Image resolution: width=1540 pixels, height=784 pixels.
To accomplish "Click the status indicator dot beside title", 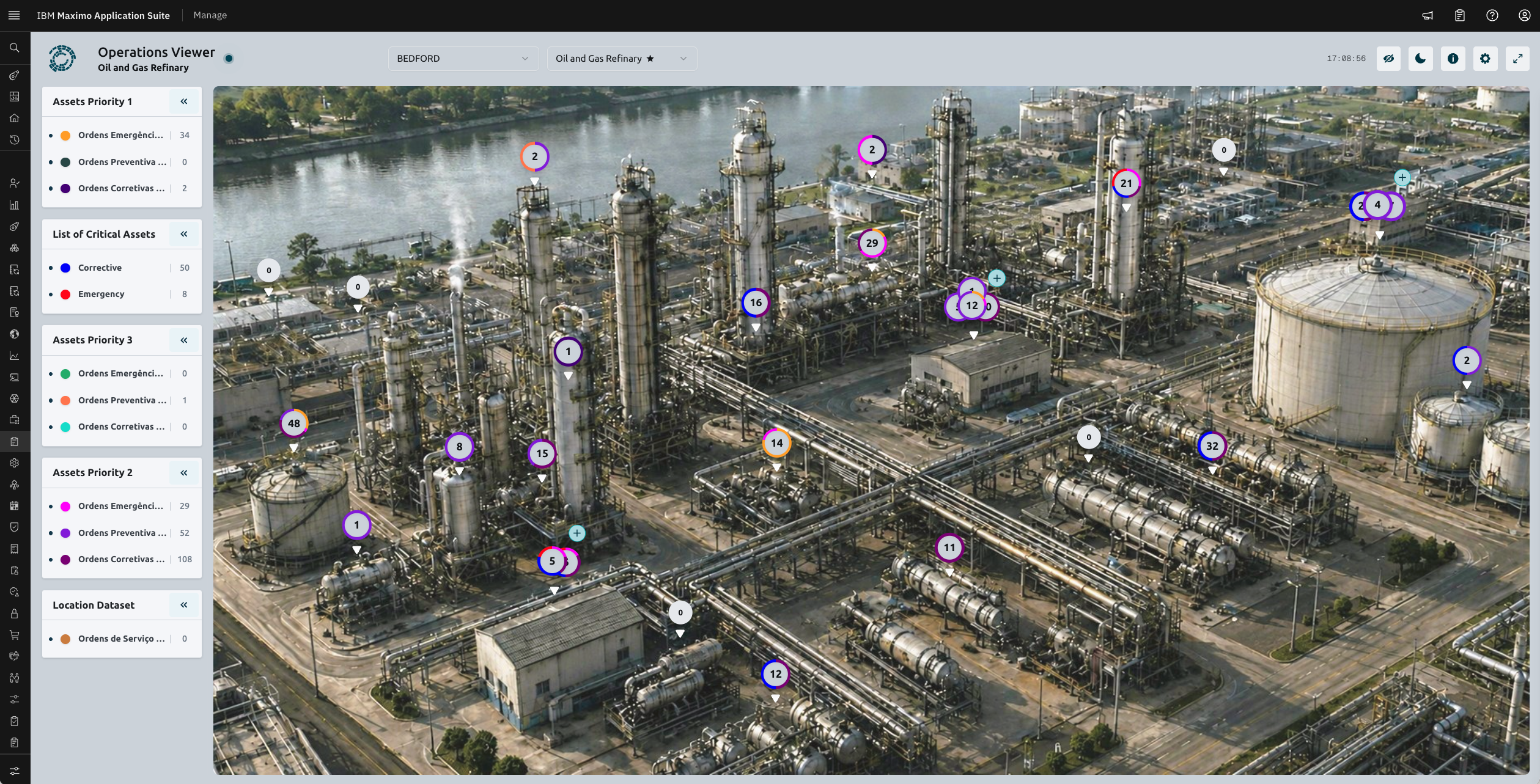I will point(229,59).
